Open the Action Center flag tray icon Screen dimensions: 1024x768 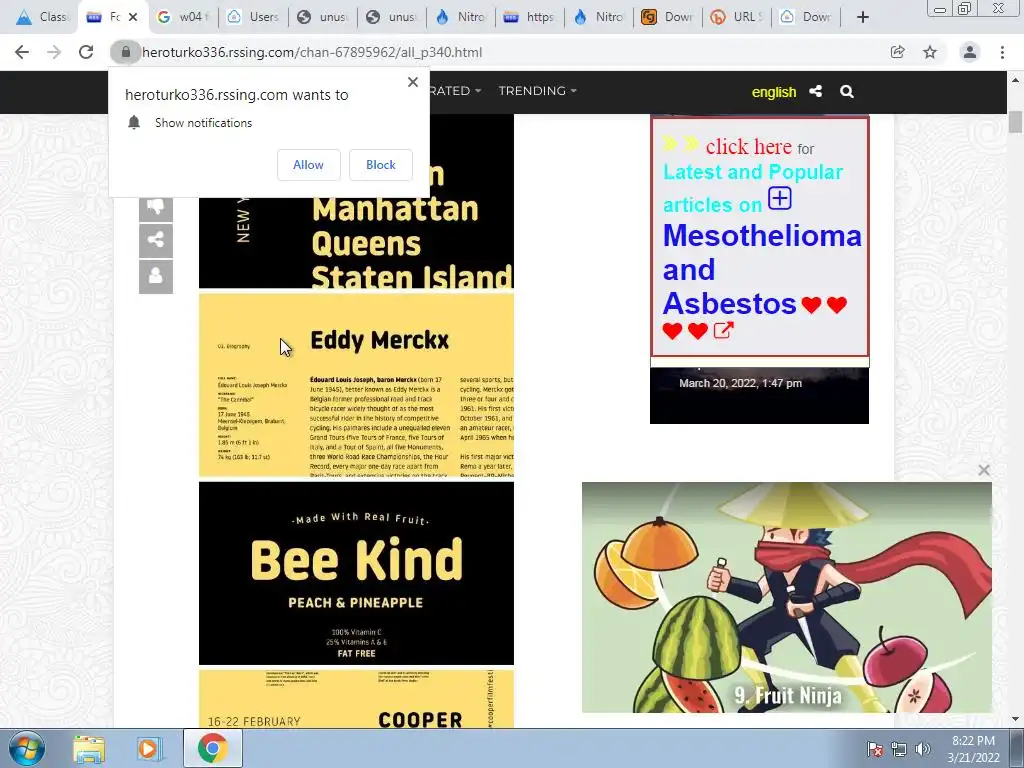pyautogui.click(x=874, y=749)
